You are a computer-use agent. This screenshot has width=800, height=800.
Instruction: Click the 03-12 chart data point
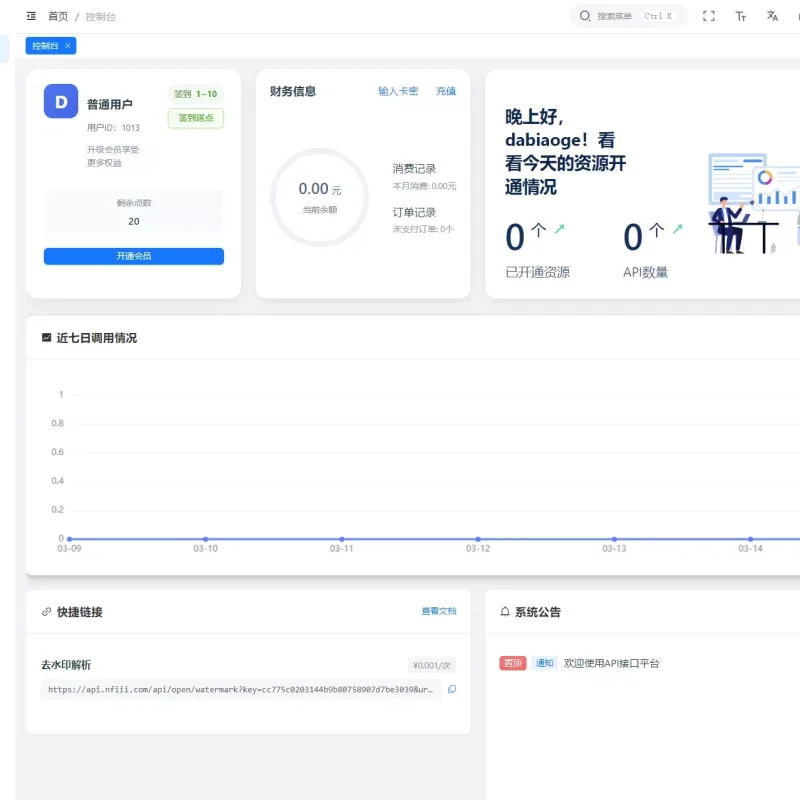pos(478,539)
